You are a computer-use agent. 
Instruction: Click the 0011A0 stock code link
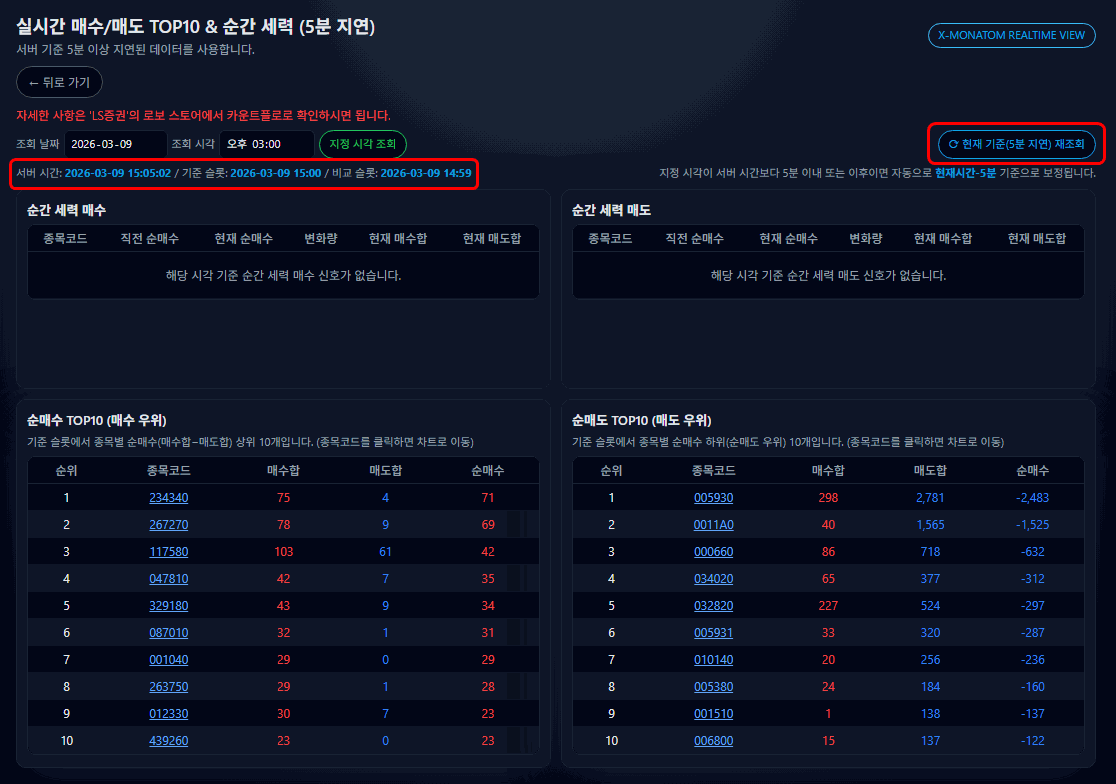pos(713,525)
